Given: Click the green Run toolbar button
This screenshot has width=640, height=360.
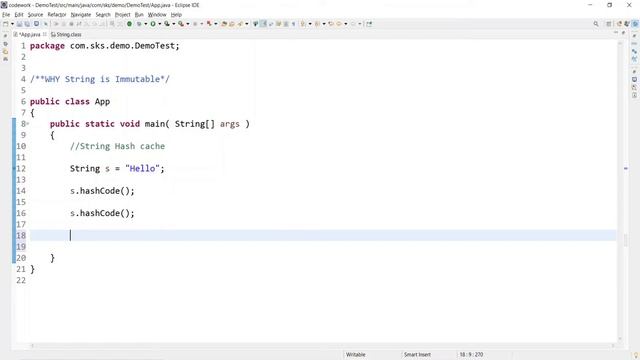Looking at the screenshot, I should (153, 24).
